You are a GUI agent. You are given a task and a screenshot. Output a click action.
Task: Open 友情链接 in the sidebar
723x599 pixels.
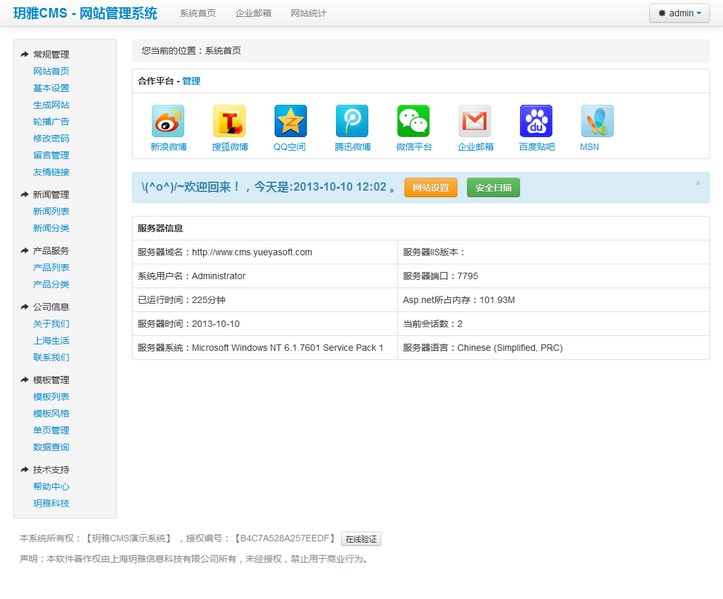pos(51,172)
